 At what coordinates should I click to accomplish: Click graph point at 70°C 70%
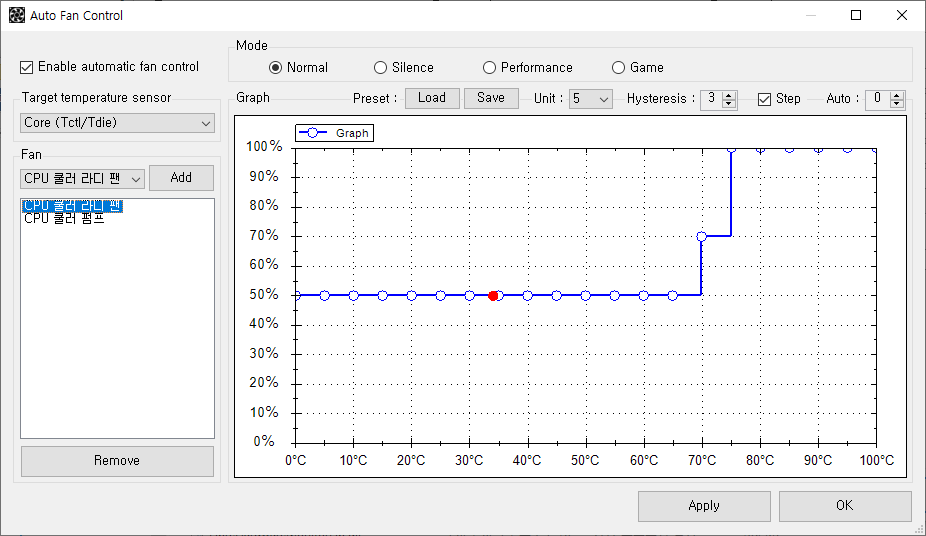(702, 236)
